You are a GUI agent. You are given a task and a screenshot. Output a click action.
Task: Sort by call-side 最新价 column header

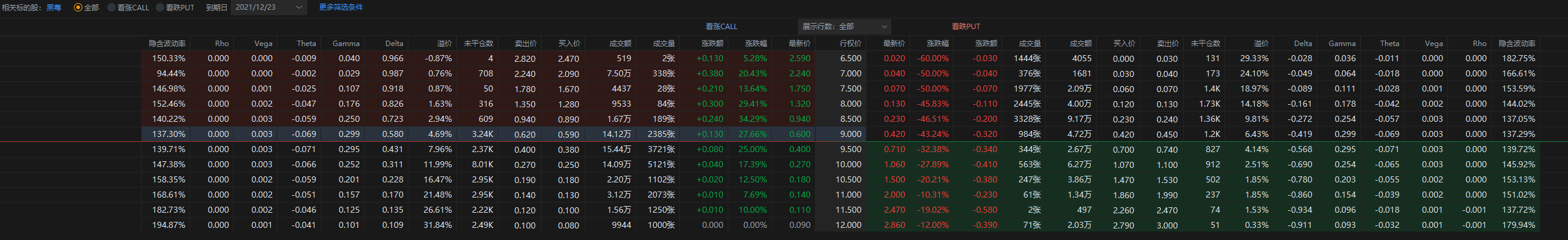click(799, 43)
